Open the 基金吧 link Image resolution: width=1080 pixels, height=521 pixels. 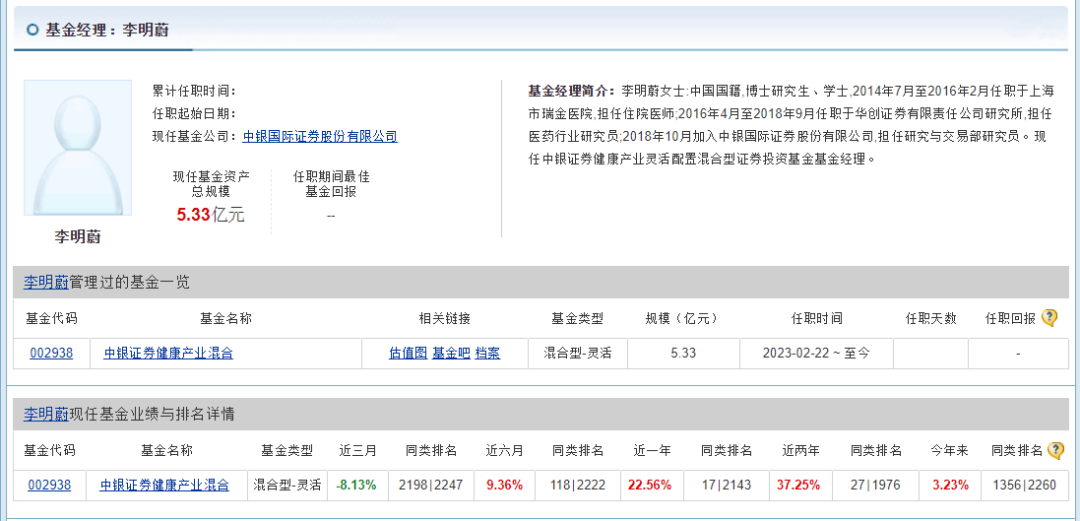[x=451, y=354]
